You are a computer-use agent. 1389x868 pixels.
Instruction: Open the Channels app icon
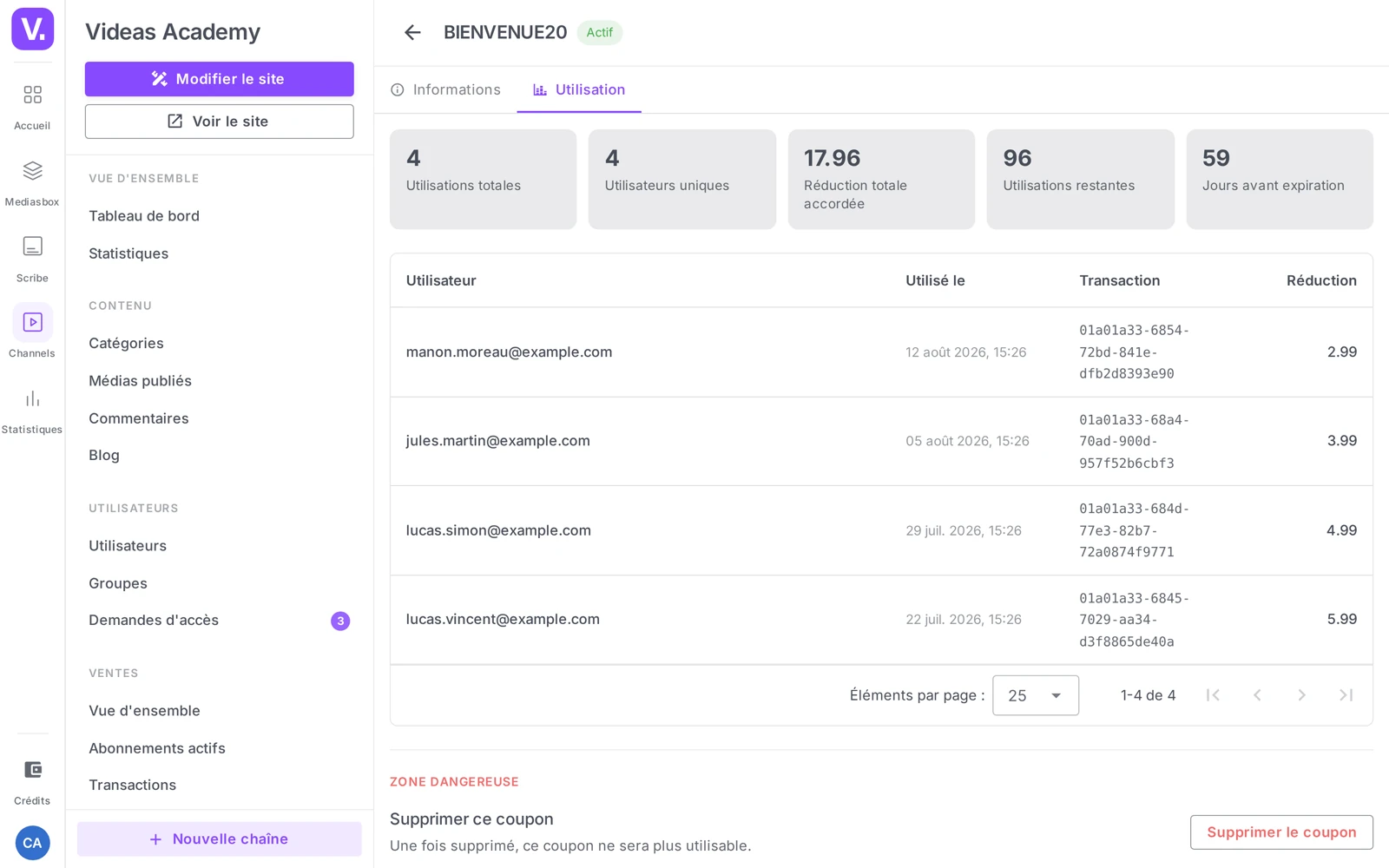click(x=32, y=331)
